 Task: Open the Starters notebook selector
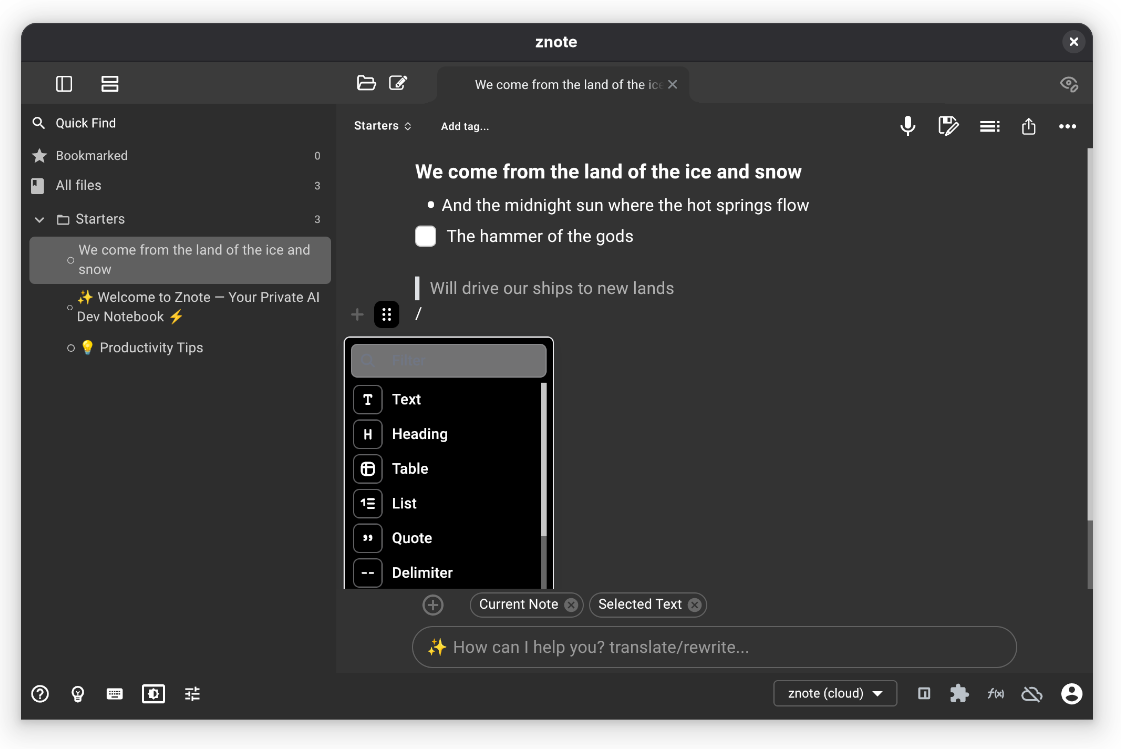click(382, 126)
